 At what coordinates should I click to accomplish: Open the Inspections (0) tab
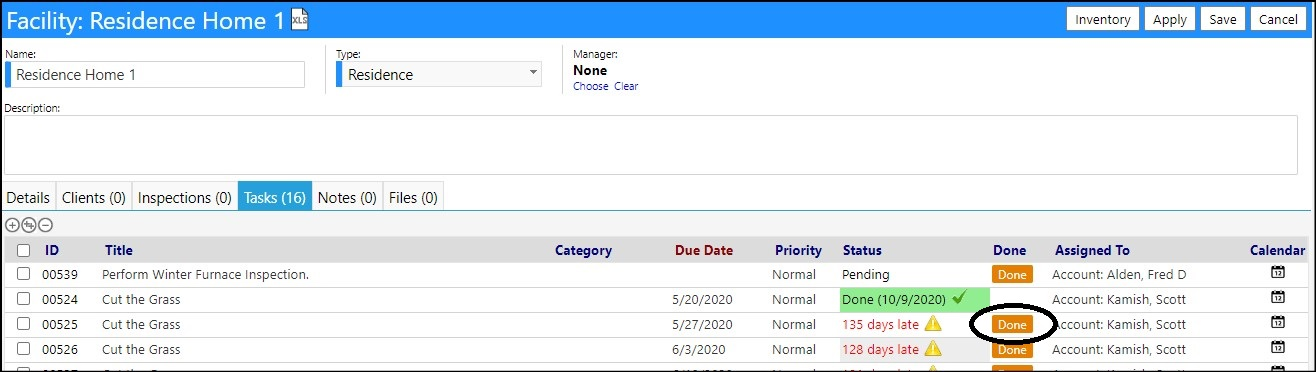(185, 198)
